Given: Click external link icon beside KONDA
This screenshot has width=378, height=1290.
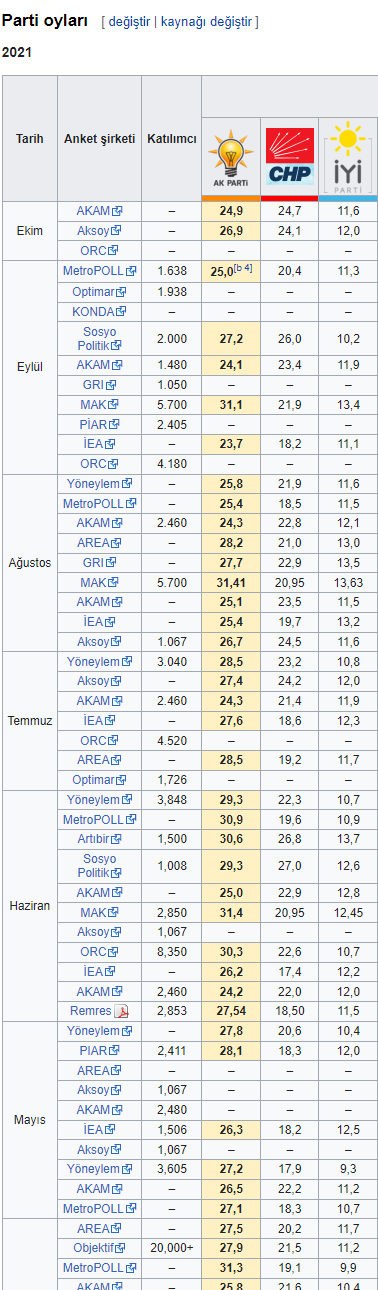Looking at the screenshot, I should [x=122, y=312].
